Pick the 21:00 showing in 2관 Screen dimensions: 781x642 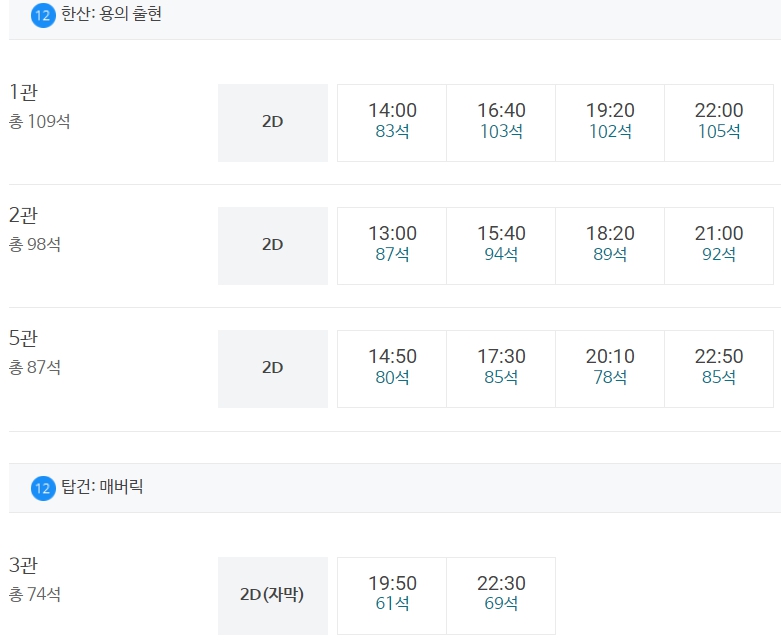point(719,246)
